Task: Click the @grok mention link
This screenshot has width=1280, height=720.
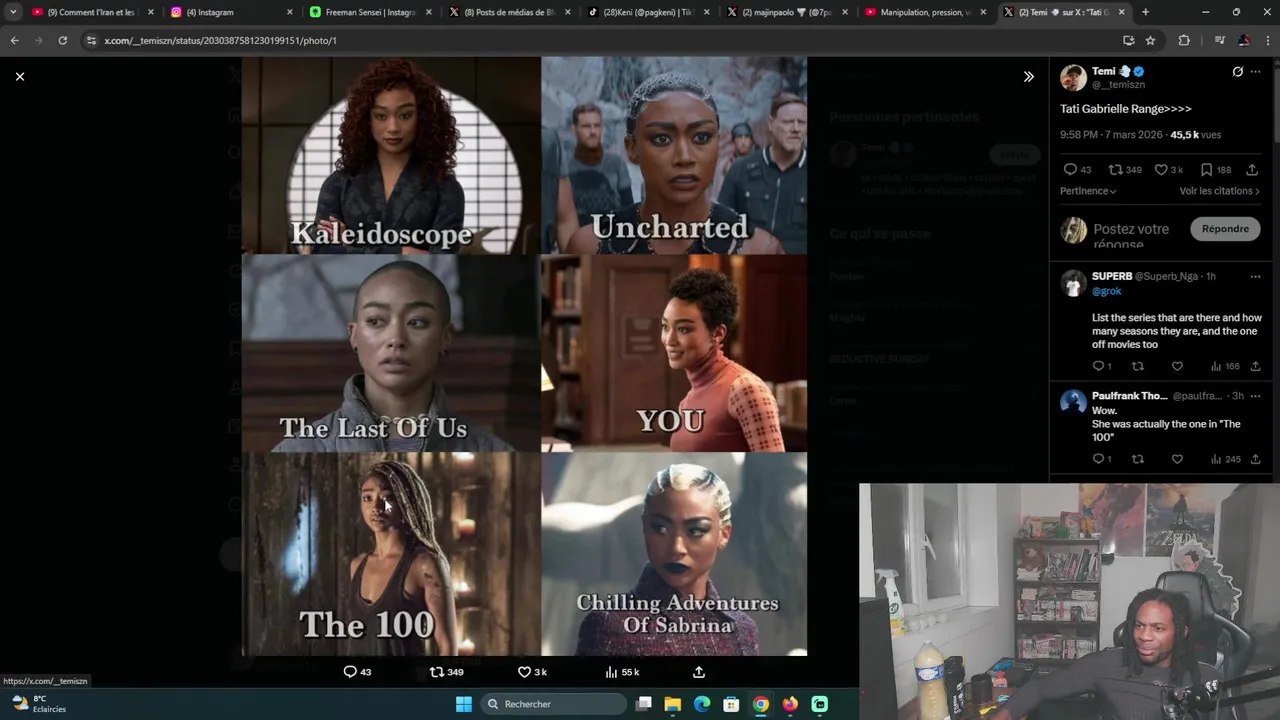Action: tap(1106, 291)
